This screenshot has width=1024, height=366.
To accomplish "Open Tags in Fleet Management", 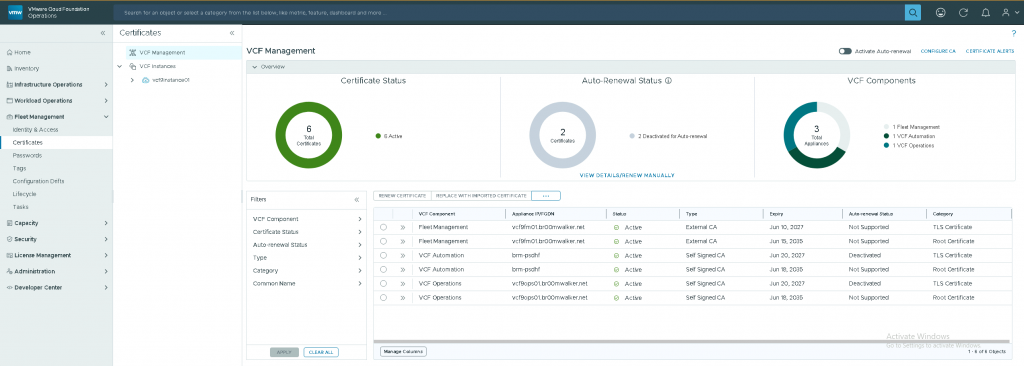I will [20, 168].
